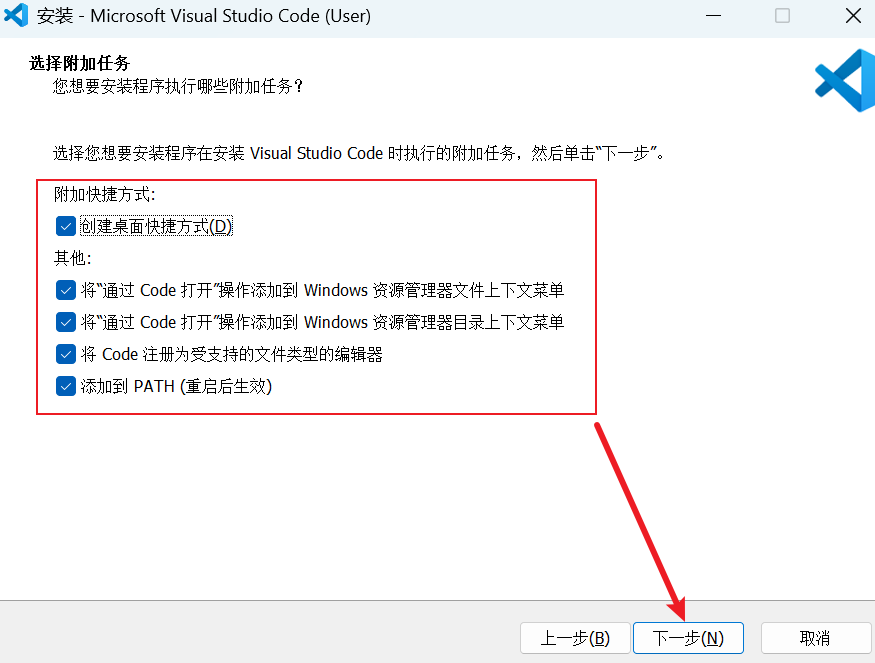Toggle 'Open with Code' file context menu checkbox
Viewport: 875px width, 663px height.
tap(66, 290)
